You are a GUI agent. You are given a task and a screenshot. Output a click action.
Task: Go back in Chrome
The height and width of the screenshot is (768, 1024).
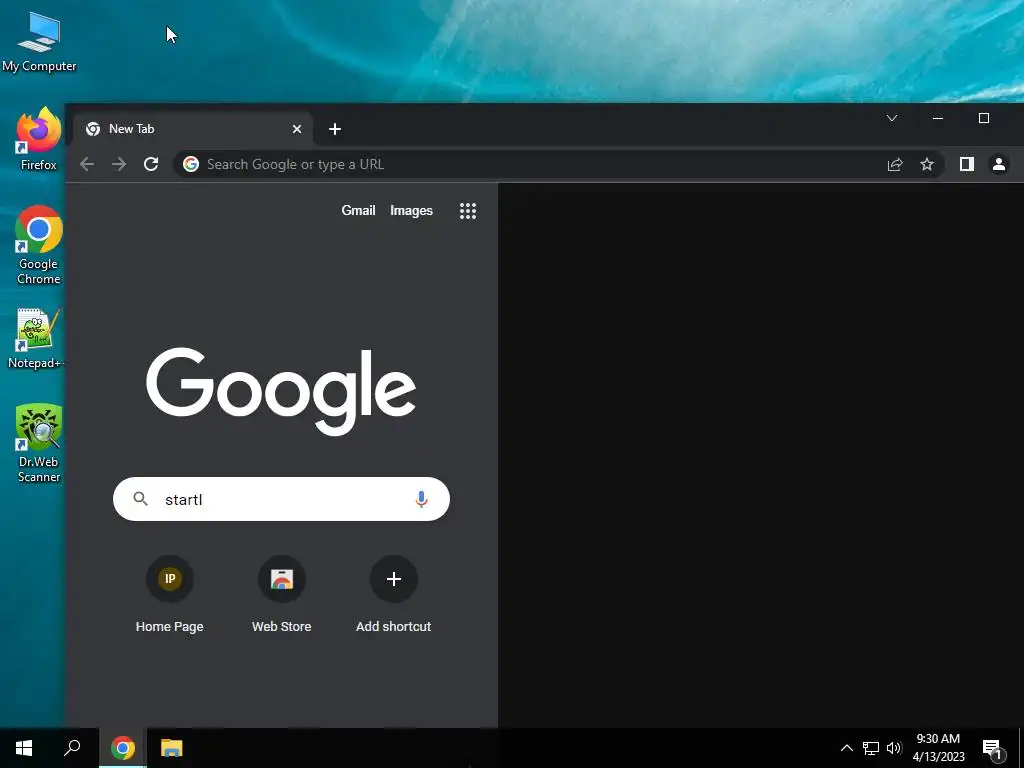pyautogui.click(x=87, y=165)
